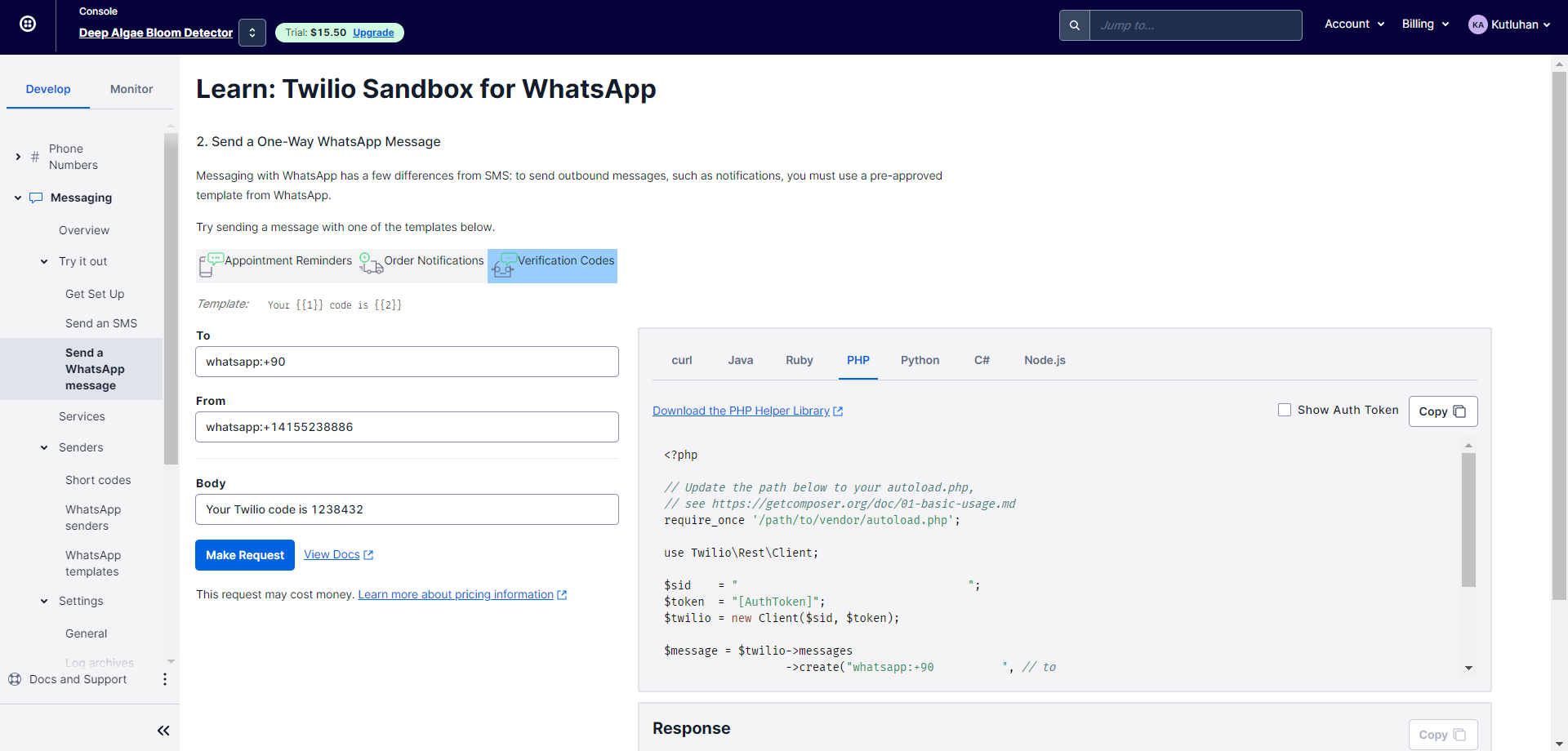The height and width of the screenshot is (751, 1568).
Task: Click the Docs and Support globe icon
Action: [16, 678]
